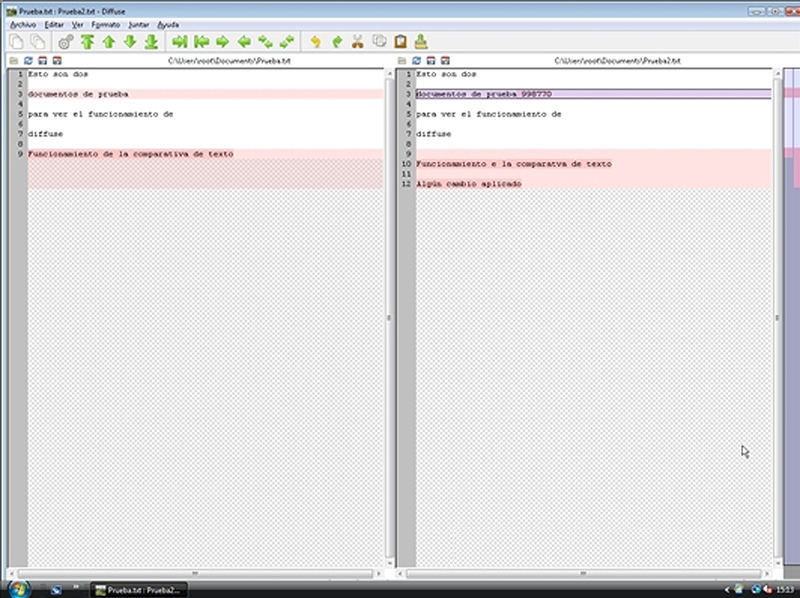Activate the Prueba.txt : Prueba2 taskbar button
Screen dimensions: 800x598
click(x=139, y=590)
